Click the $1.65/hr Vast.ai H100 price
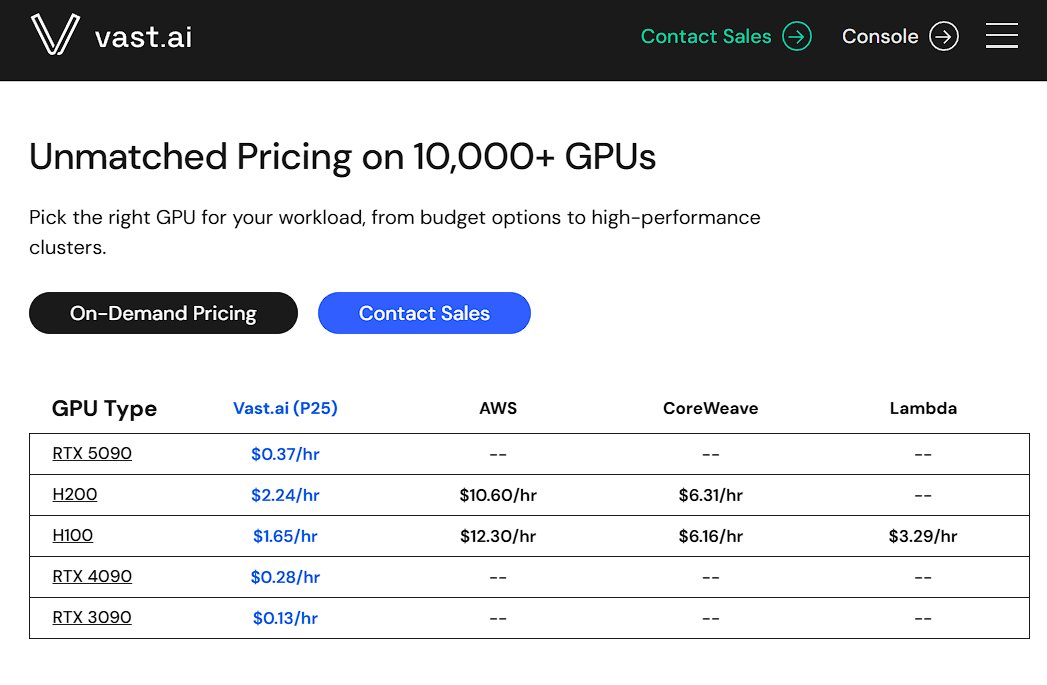 285,536
